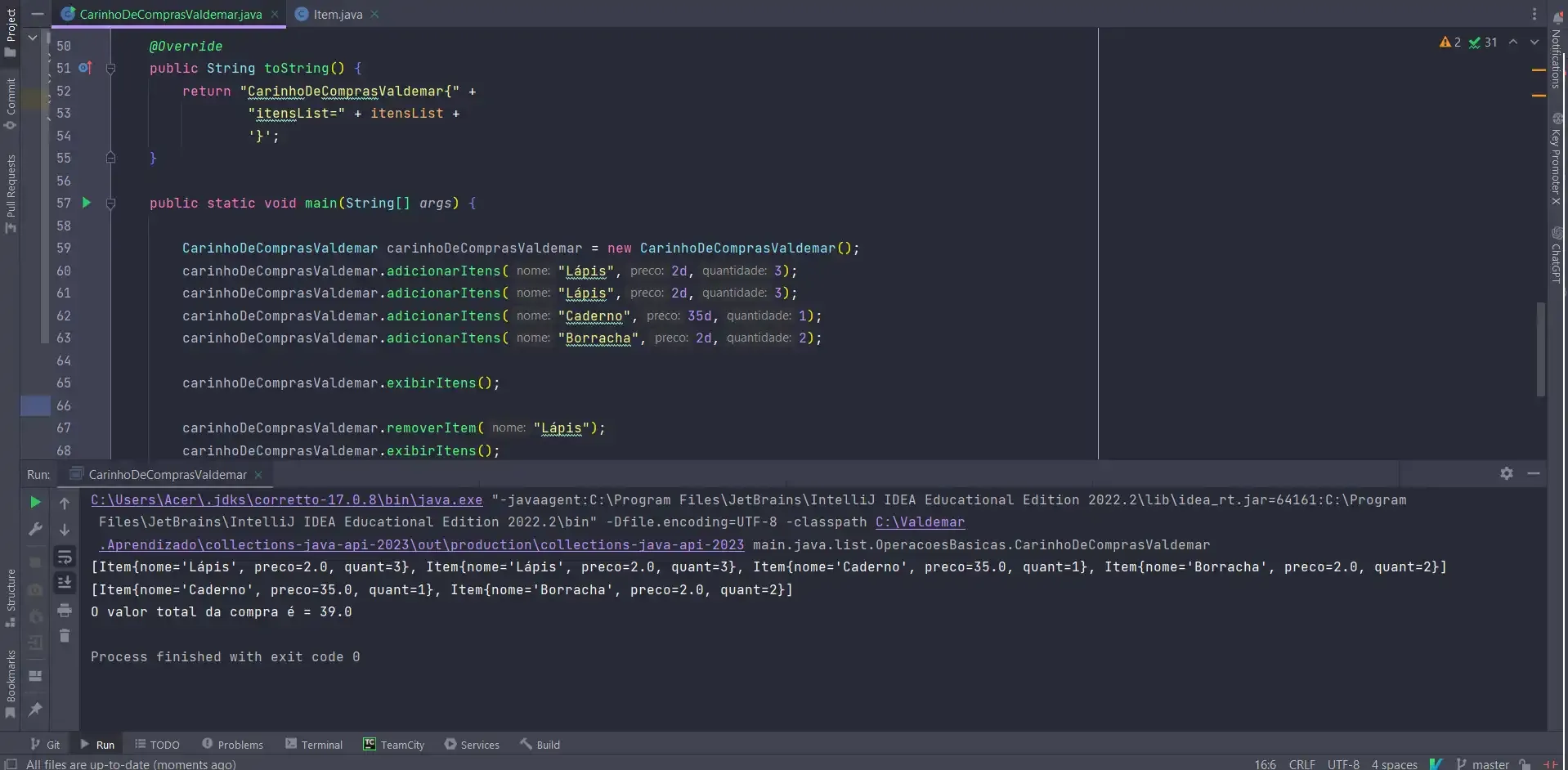Image resolution: width=1568 pixels, height=770 pixels.
Task: Click fold end marker on line 55
Action: pos(110,158)
